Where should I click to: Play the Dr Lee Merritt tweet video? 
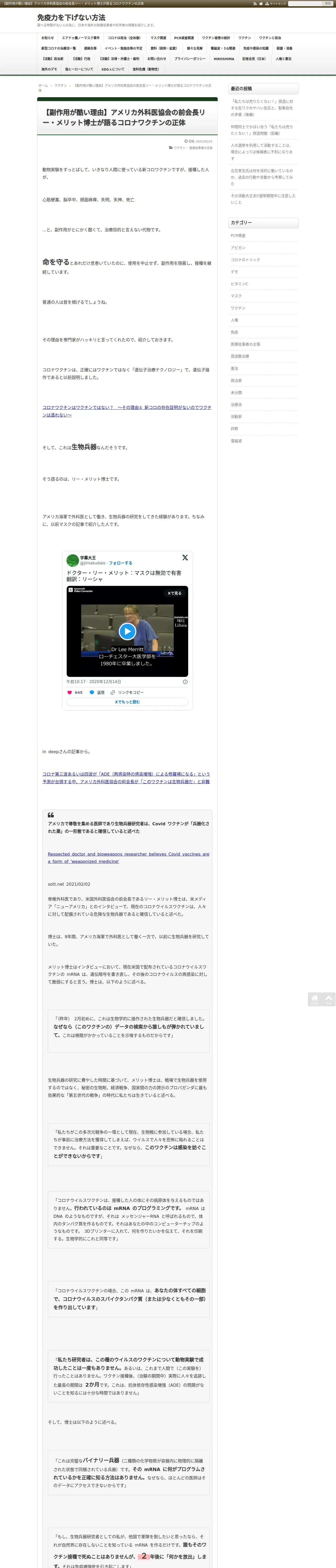click(127, 631)
